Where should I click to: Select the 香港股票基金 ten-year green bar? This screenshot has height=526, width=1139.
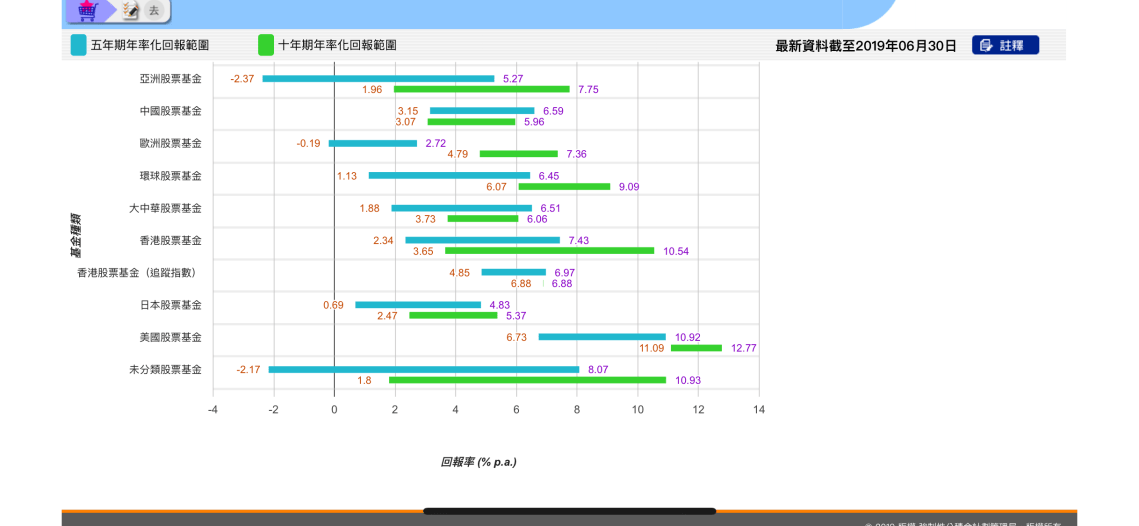549,251
